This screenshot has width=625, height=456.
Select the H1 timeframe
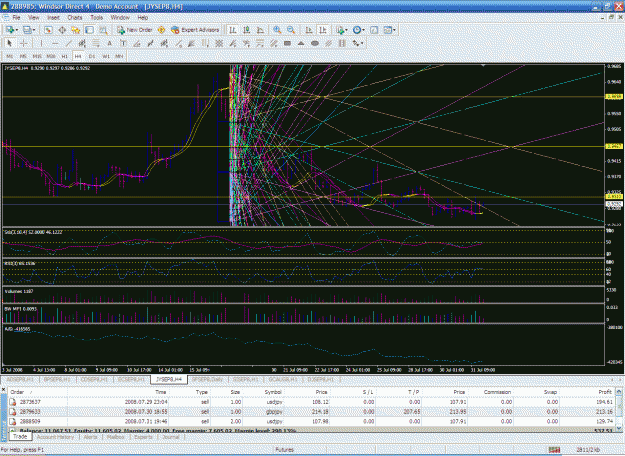tap(65, 56)
